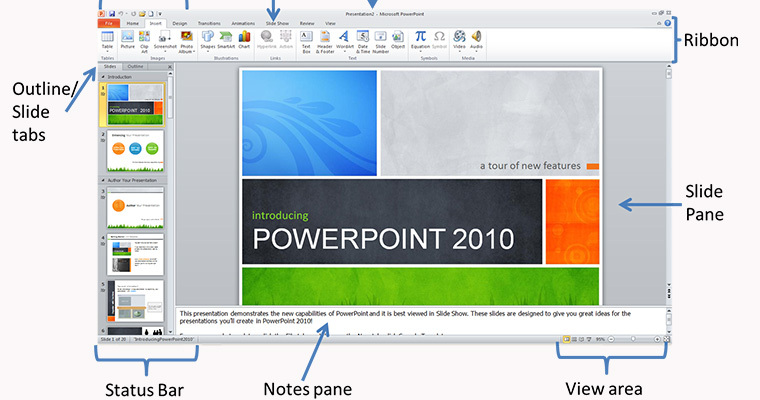Insert a SmartArt graphic
Viewport: 760px width, 400px height.
tap(226, 40)
